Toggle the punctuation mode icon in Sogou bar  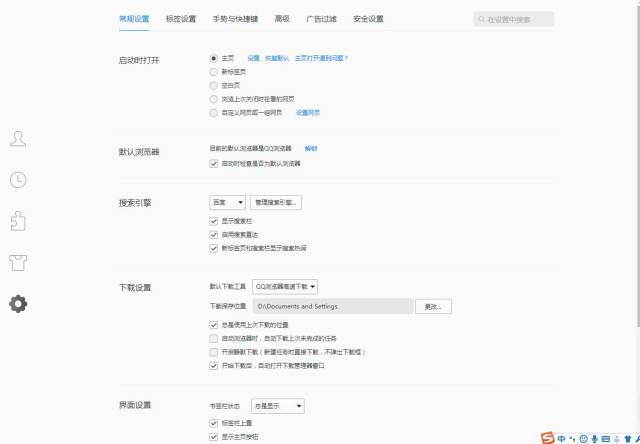point(572,439)
